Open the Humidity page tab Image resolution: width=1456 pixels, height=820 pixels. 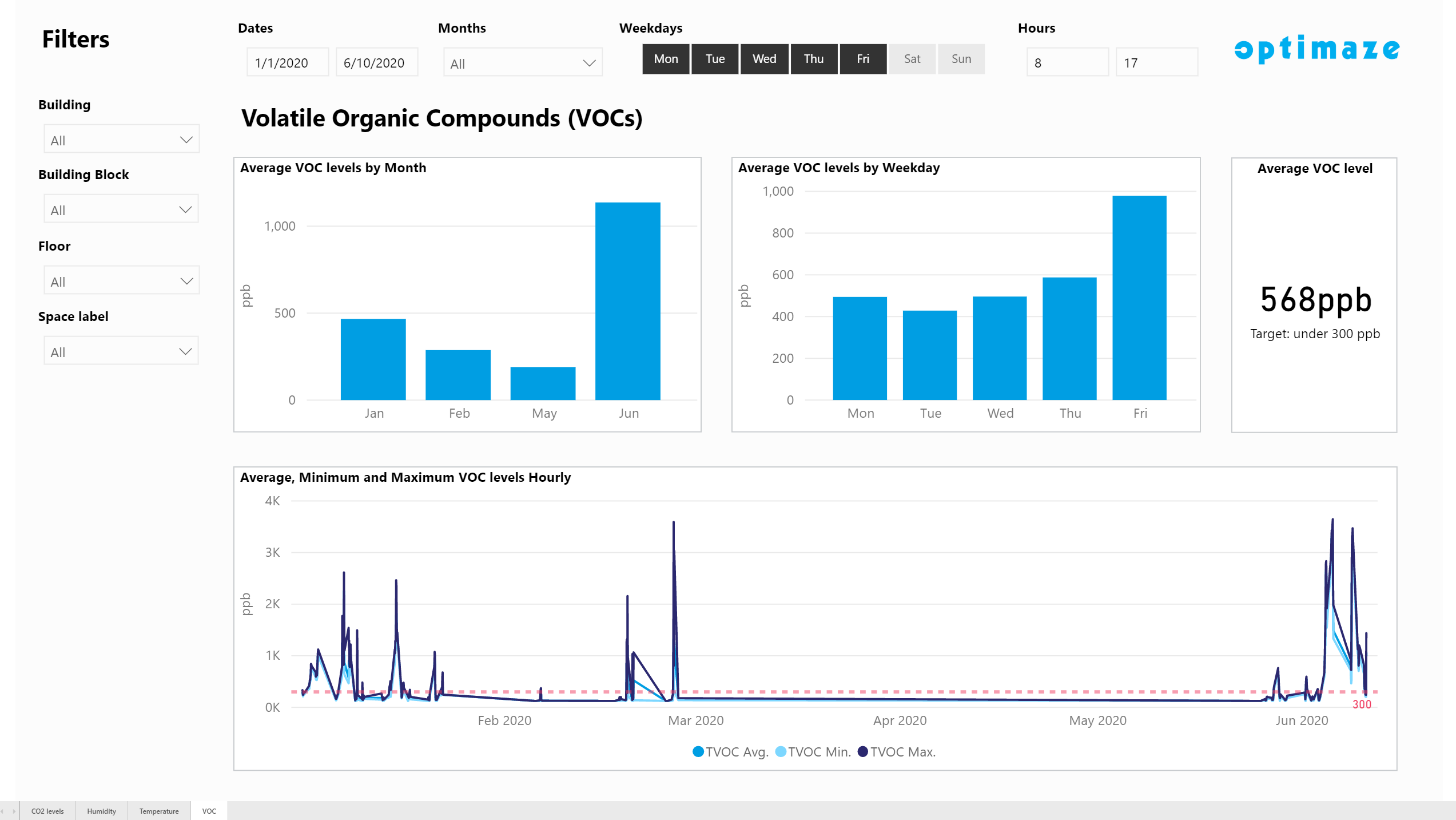101,811
